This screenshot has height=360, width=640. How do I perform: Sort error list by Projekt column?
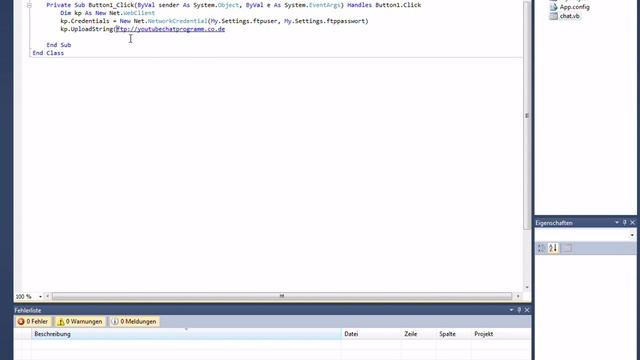(x=501, y=334)
